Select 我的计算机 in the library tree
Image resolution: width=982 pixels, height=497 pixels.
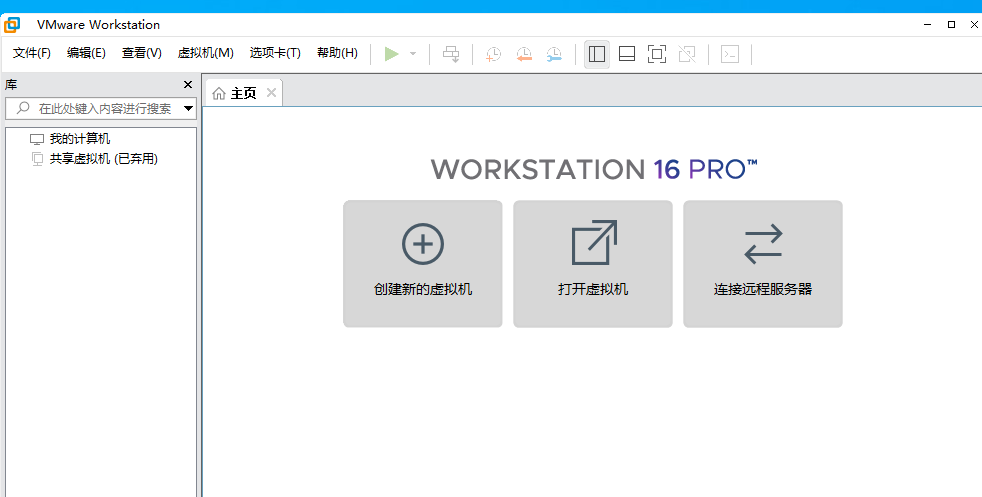pos(80,139)
